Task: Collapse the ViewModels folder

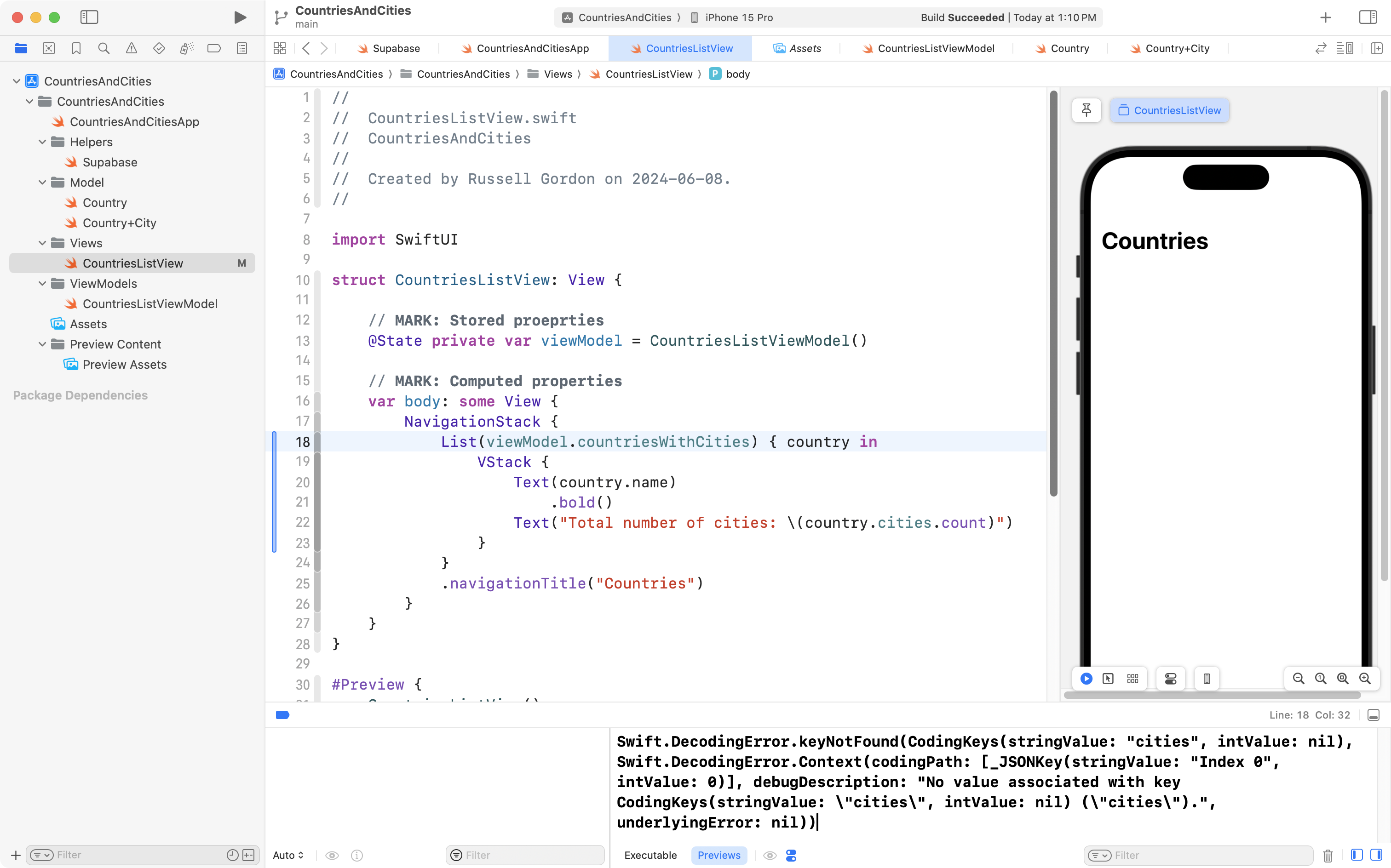Action: coord(42,284)
